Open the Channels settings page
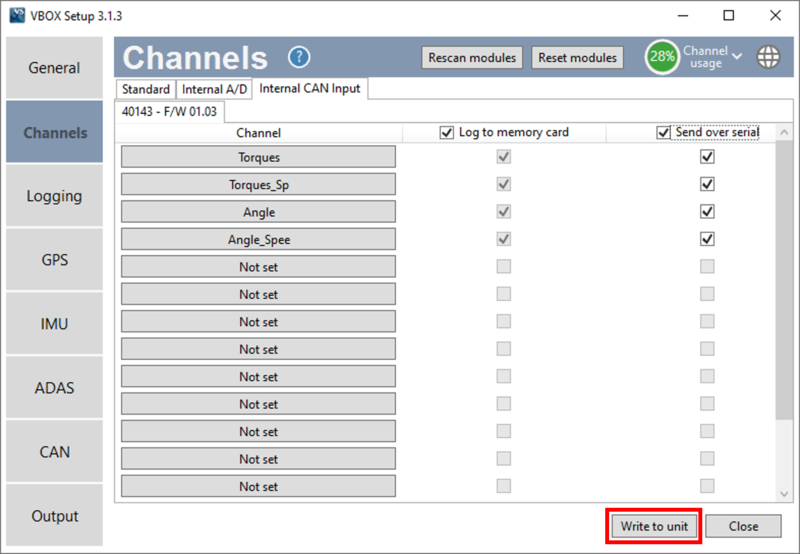Screen dimensions: 800x554 pos(54,132)
